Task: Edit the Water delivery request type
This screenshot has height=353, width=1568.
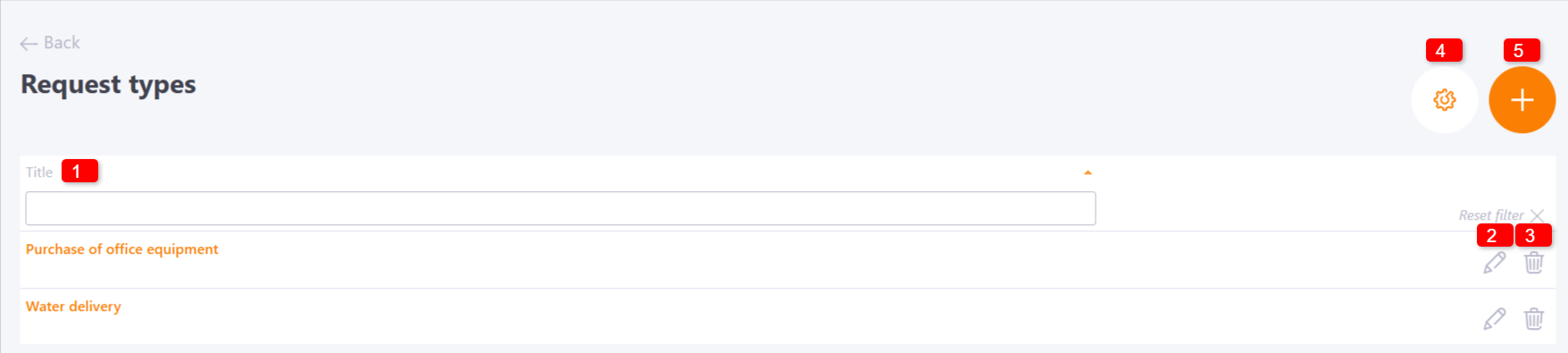Action: pyautogui.click(x=1494, y=319)
